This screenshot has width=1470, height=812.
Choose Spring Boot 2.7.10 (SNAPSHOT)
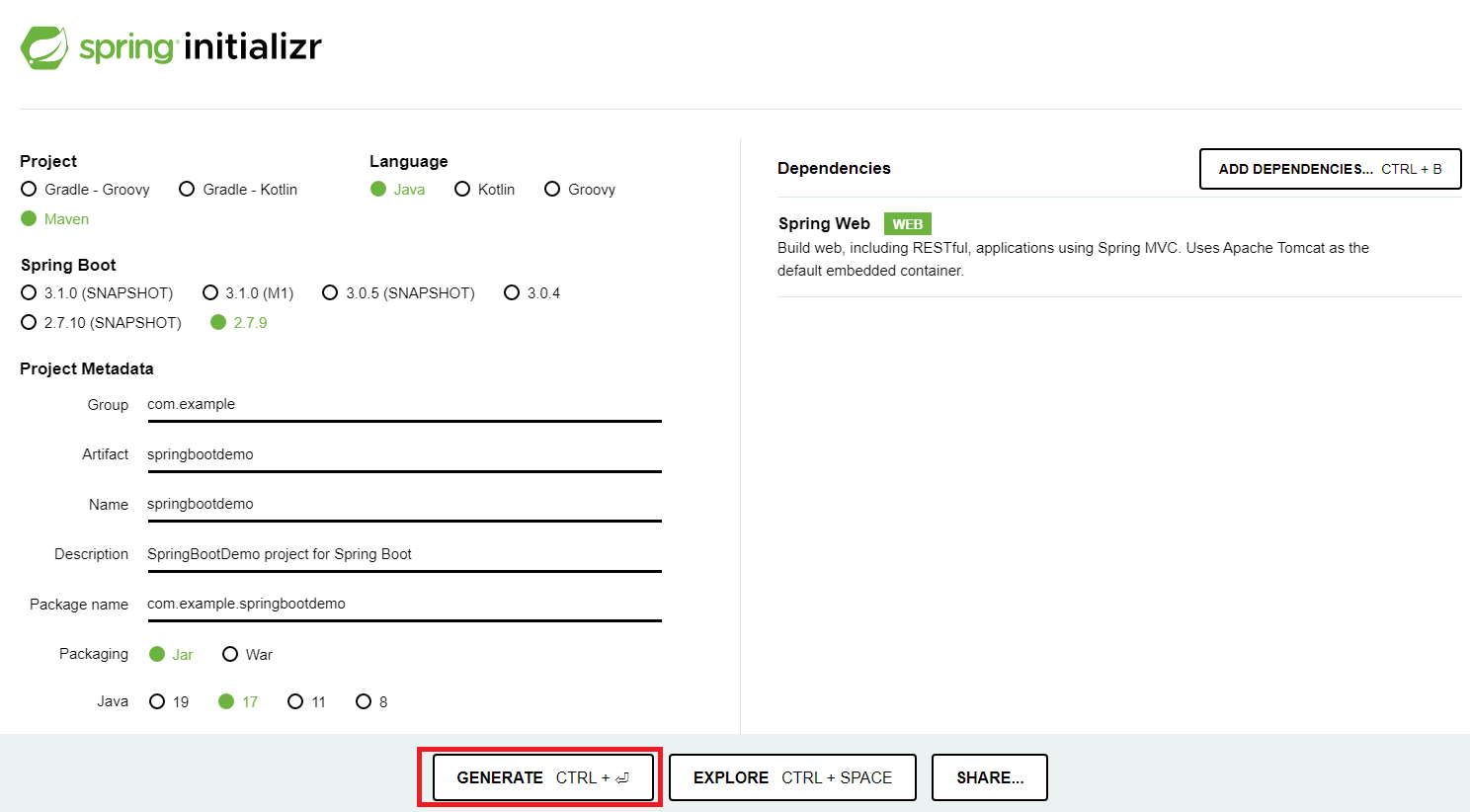[101, 322]
